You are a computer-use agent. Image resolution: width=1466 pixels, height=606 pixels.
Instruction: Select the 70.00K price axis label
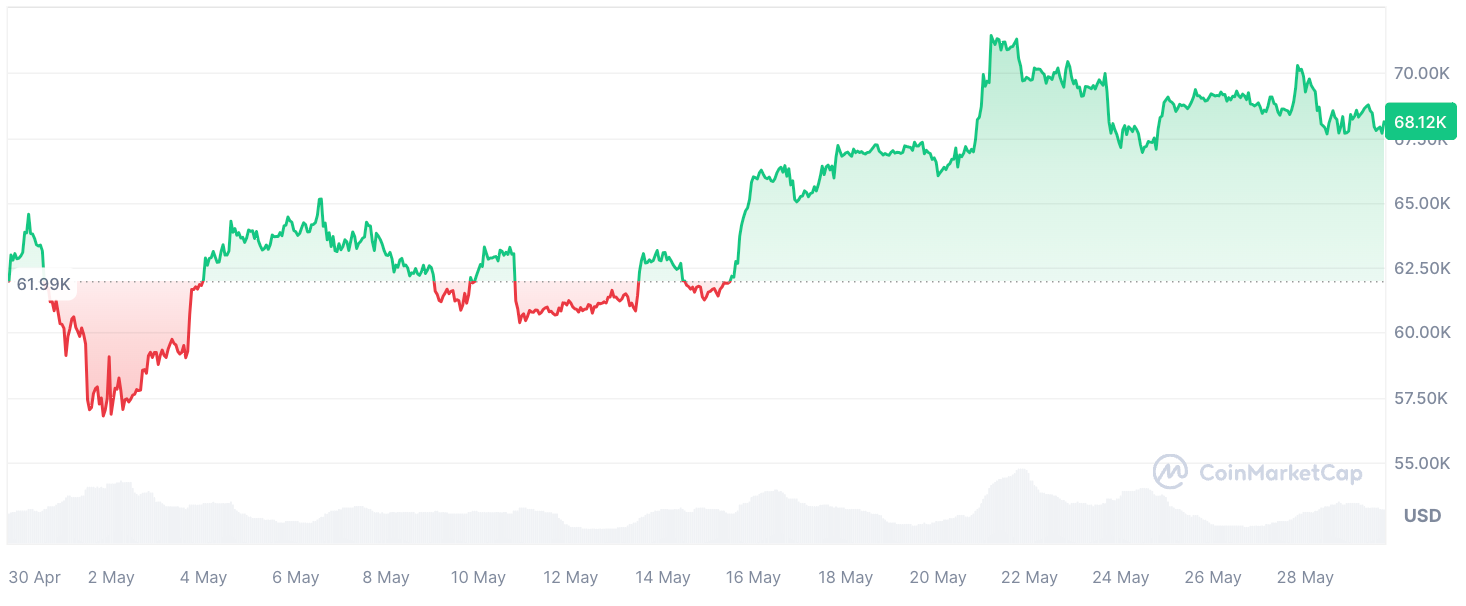[x=1421, y=73]
